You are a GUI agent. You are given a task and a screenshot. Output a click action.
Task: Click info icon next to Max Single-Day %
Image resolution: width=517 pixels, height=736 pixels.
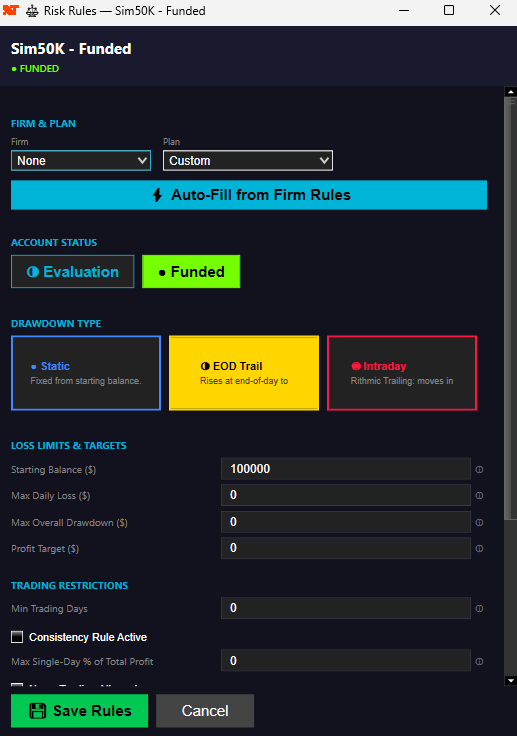[479, 662]
